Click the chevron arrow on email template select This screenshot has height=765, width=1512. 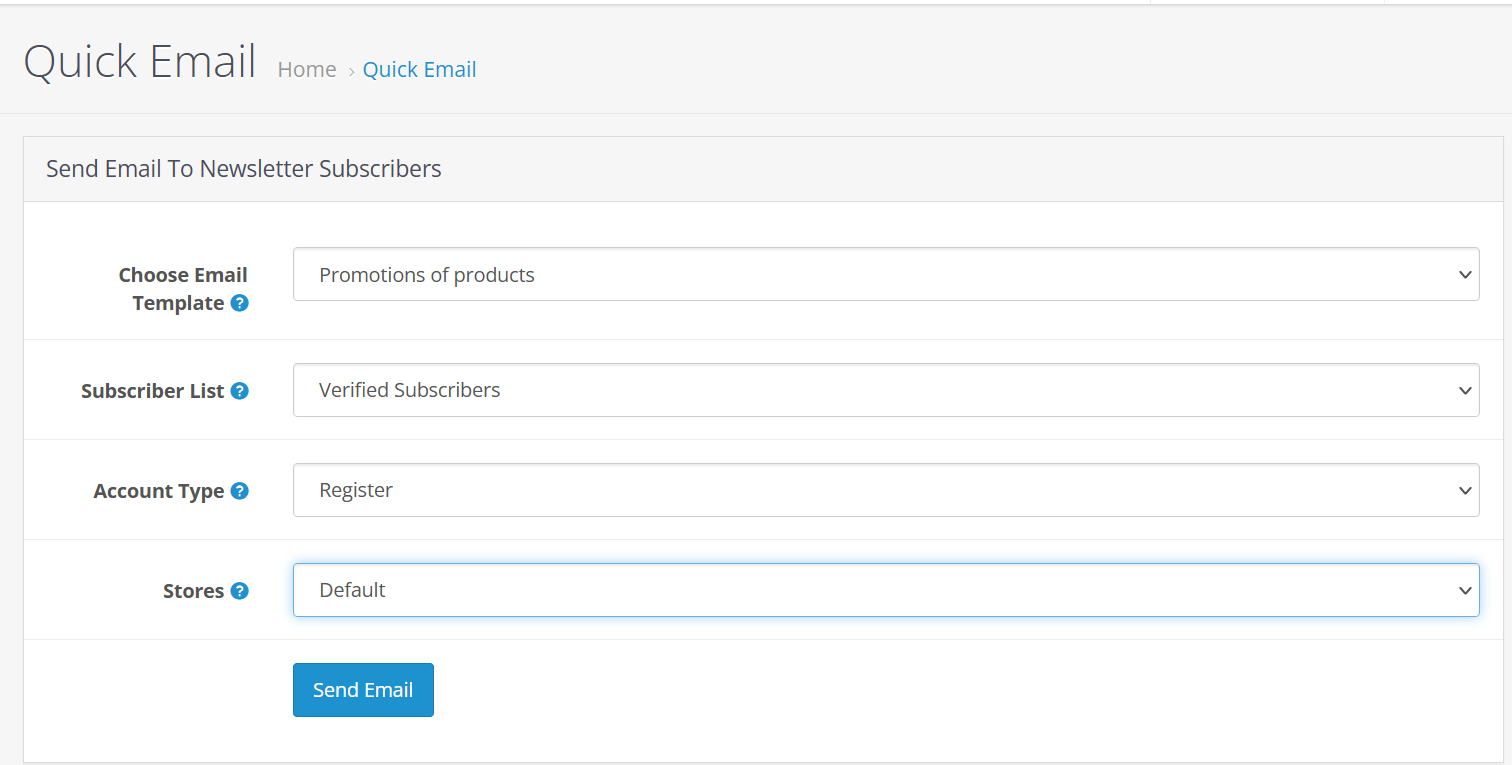[1465, 275]
